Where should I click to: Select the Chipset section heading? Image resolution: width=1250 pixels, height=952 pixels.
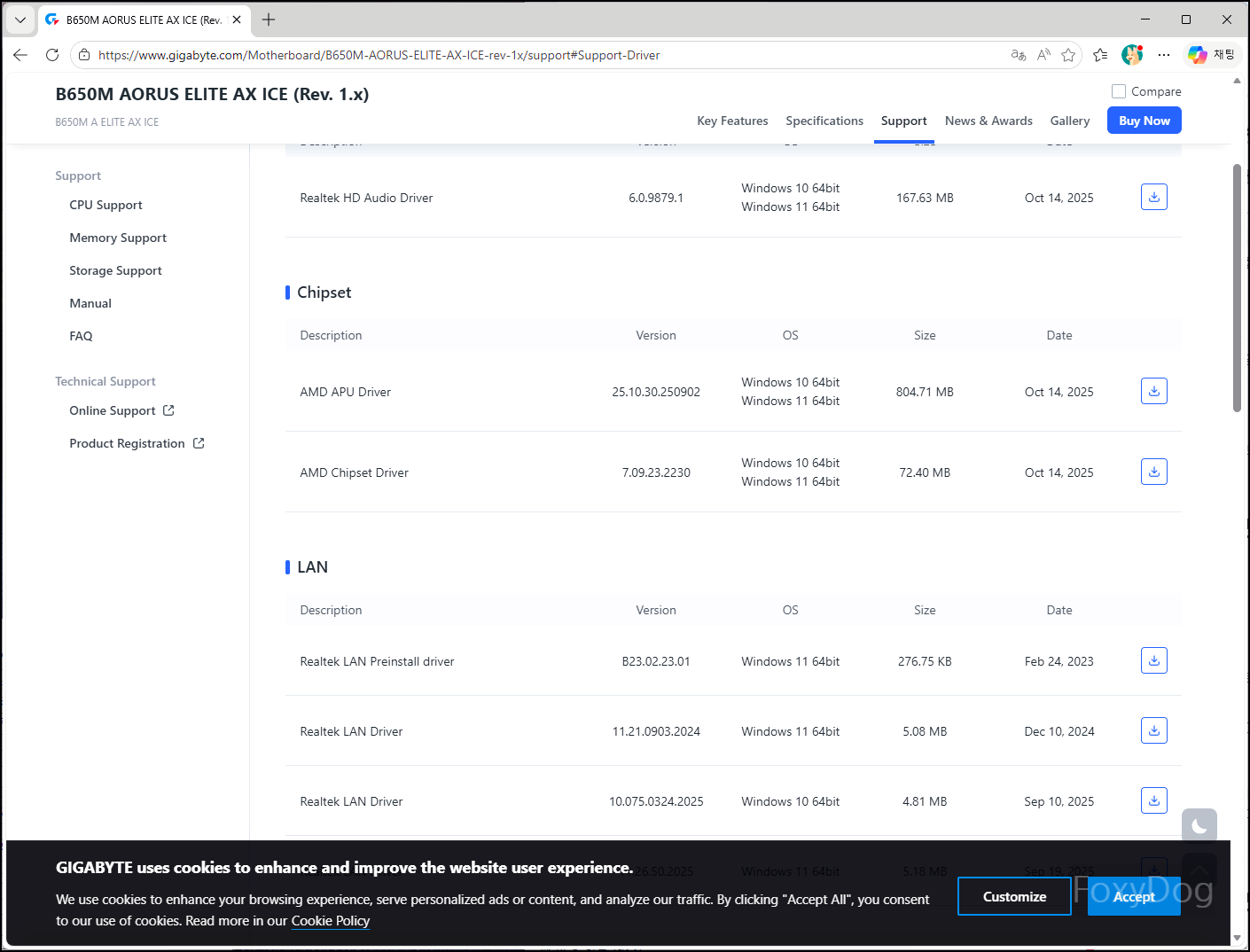[x=324, y=293]
